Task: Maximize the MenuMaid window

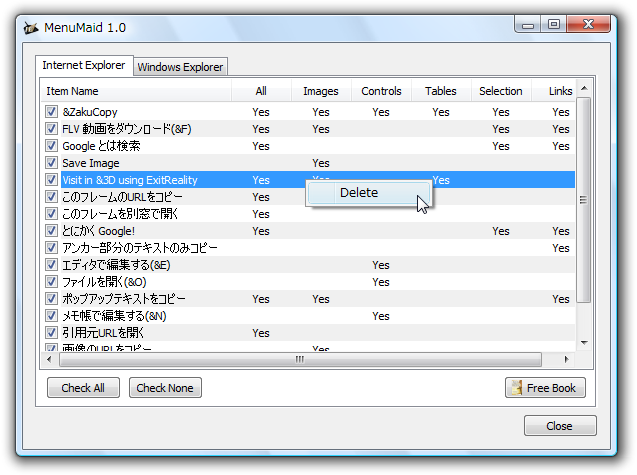Action: [x=554, y=24]
